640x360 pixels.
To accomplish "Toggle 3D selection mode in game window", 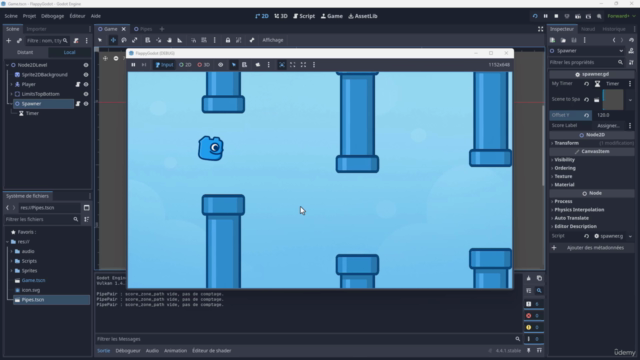I will pos(204,65).
